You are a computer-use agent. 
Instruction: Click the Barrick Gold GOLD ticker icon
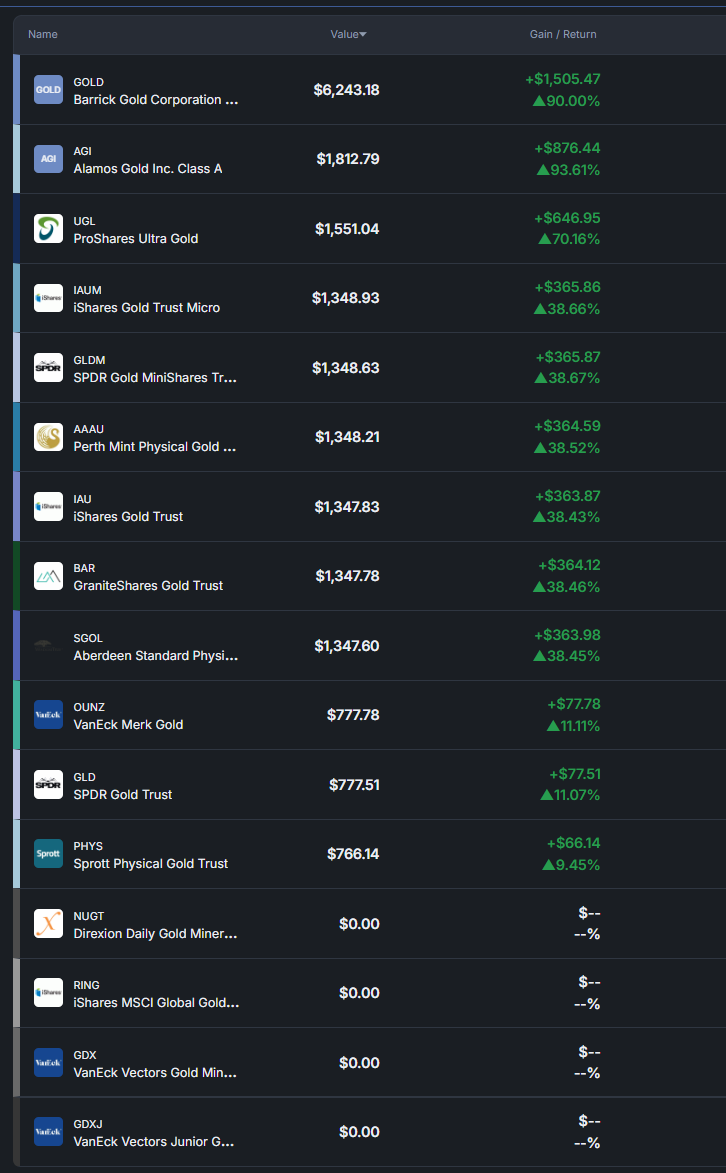tap(48, 90)
